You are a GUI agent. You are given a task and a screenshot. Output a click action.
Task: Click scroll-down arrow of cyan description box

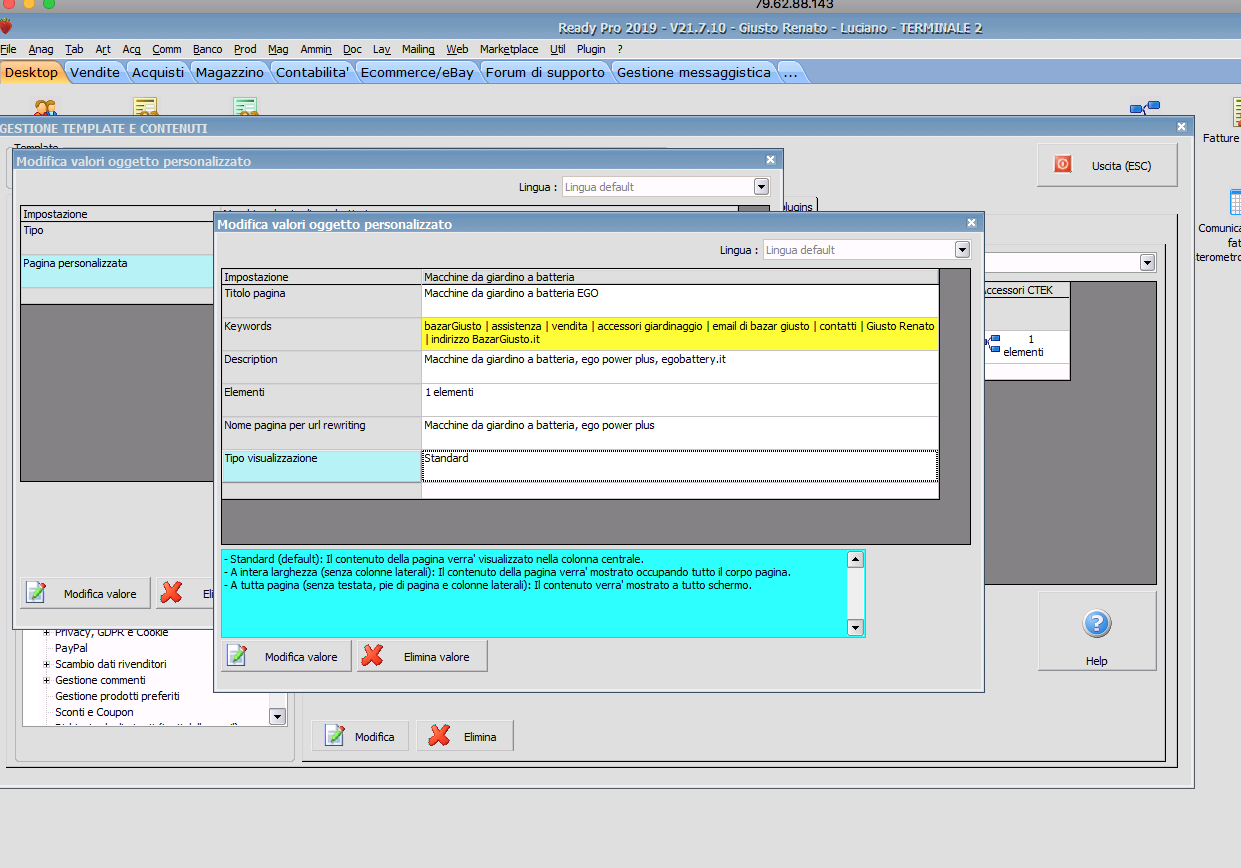click(x=855, y=627)
